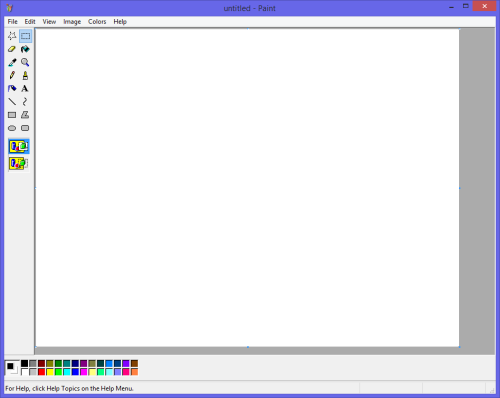Screen dimensions: 500x398
Task: Select the Curve tool
Action: 25,102
